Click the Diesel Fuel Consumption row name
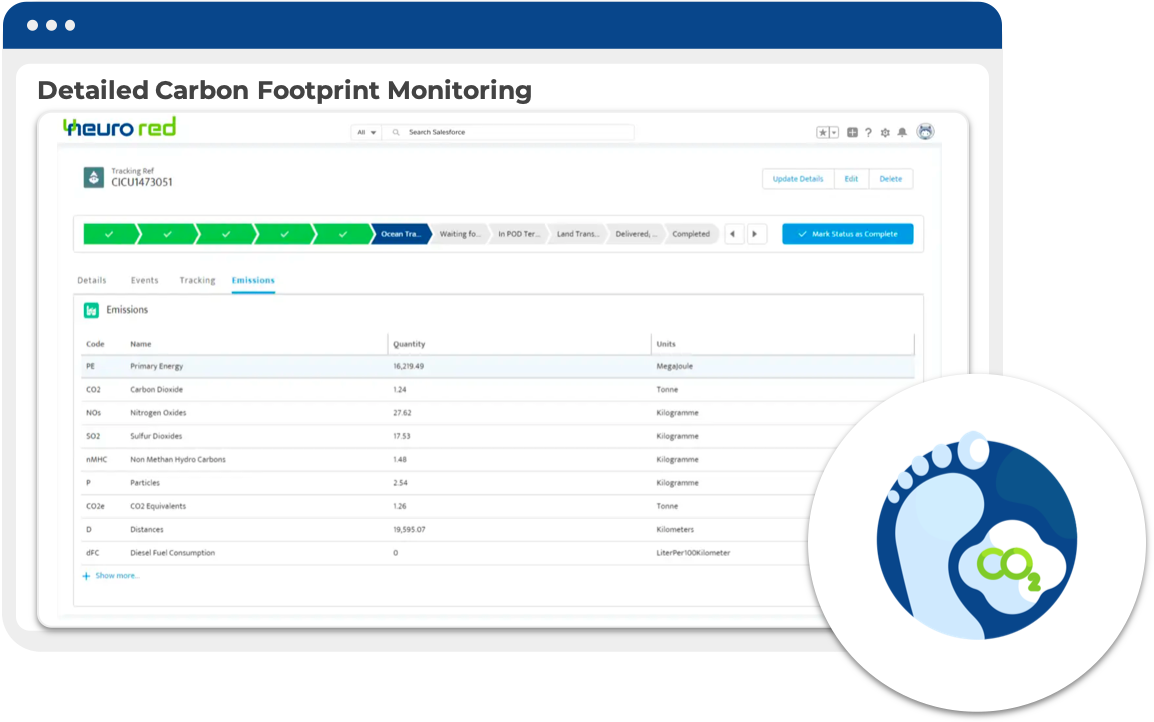 [x=173, y=553]
